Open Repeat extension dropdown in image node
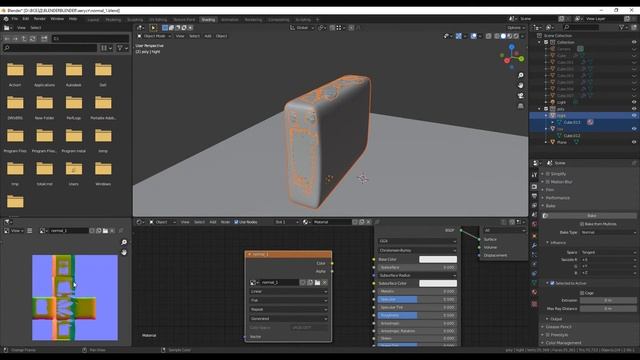This screenshot has height=360, width=640. 288,310
